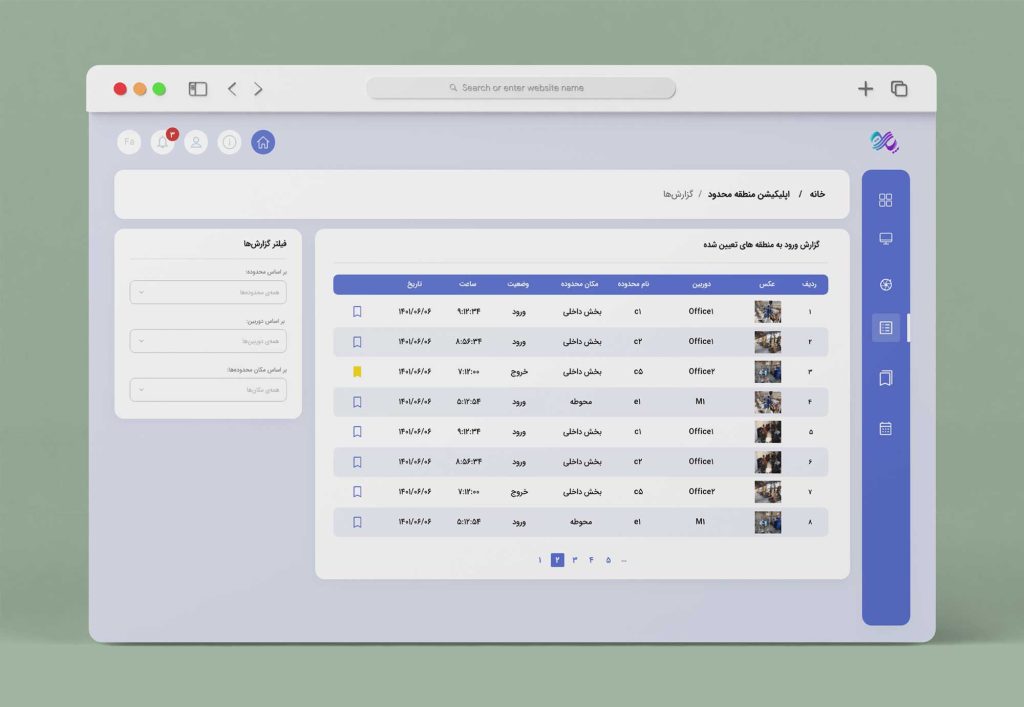The height and width of the screenshot is (707, 1024).
Task: Open the calendar icon in sidebar
Action: click(885, 429)
